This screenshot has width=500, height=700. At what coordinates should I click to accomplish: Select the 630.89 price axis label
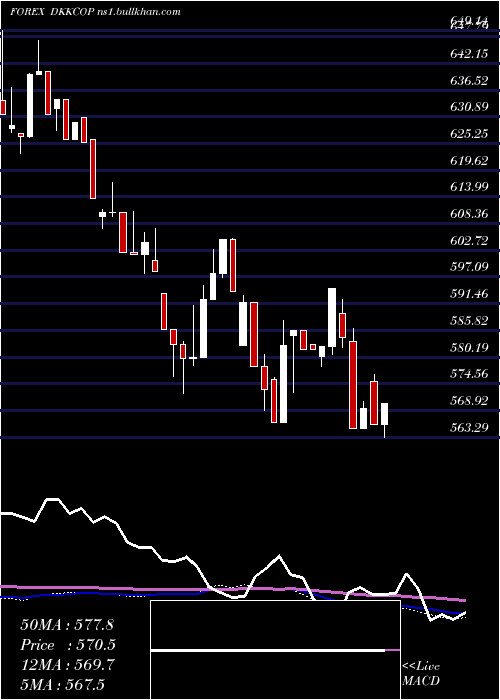point(469,107)
